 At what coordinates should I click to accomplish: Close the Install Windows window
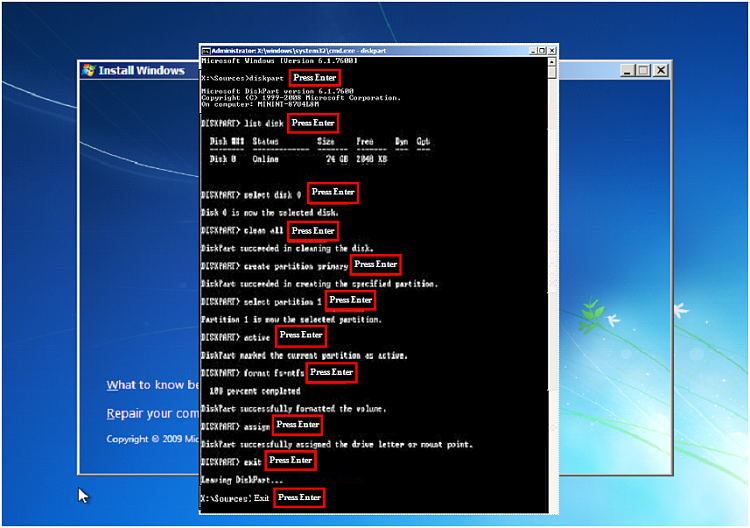coord(661,70)
